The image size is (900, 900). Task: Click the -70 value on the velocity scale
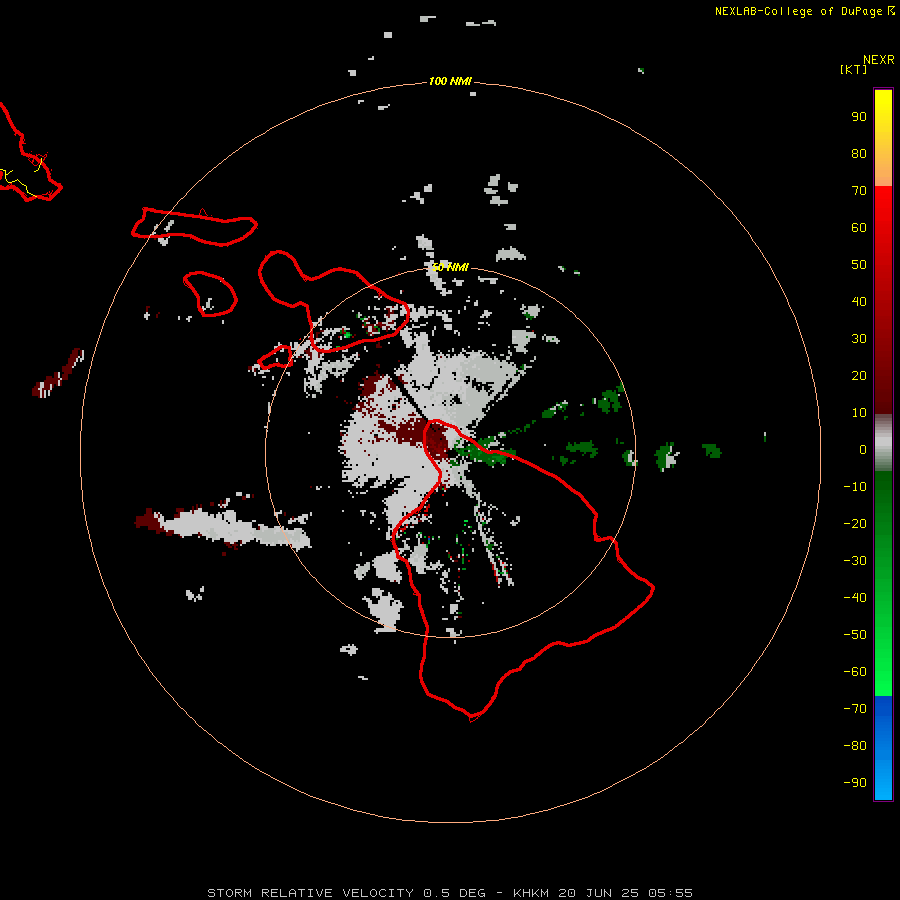tap(855, 708)
